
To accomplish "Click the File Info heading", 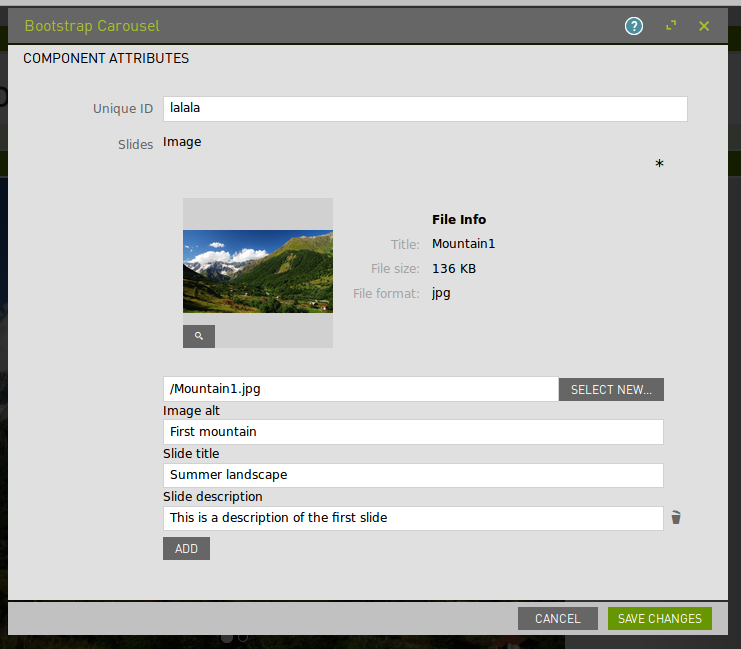I will (459, 219).
